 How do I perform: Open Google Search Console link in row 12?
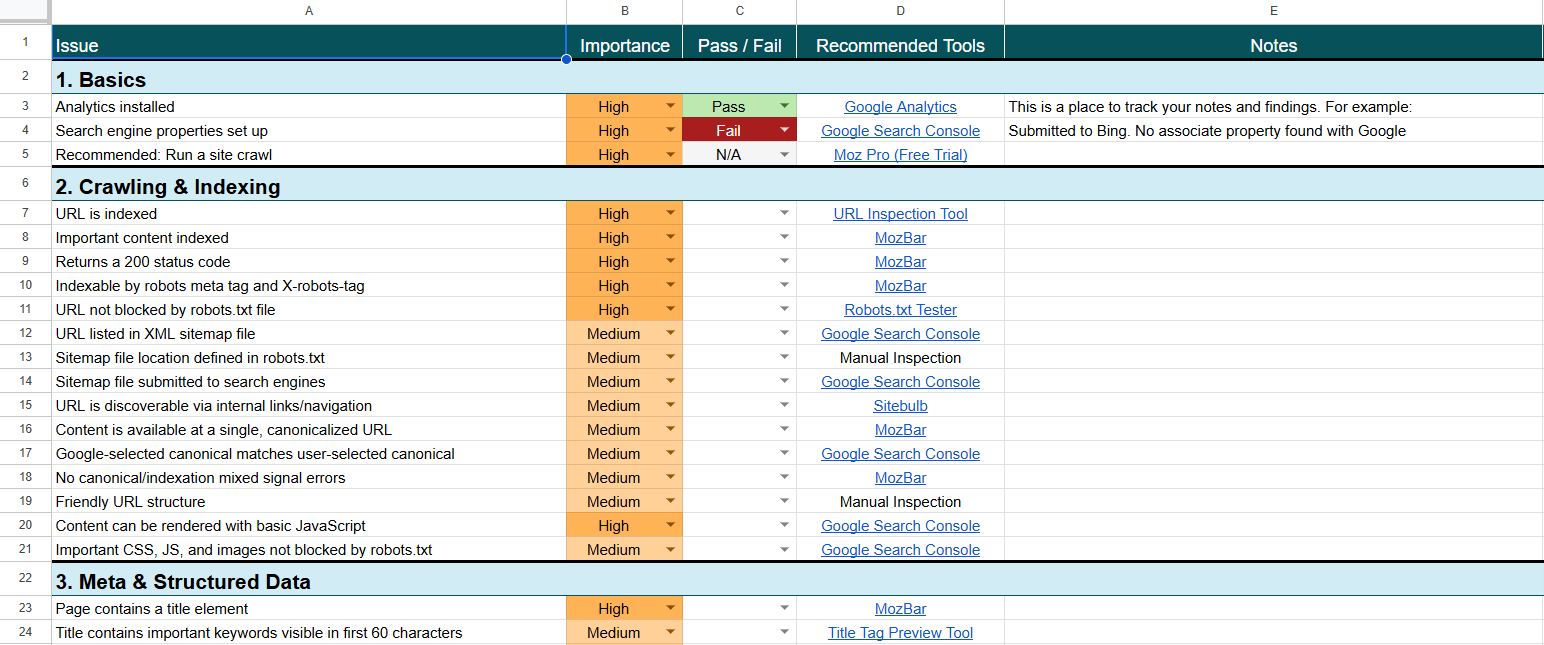[900, 333]
